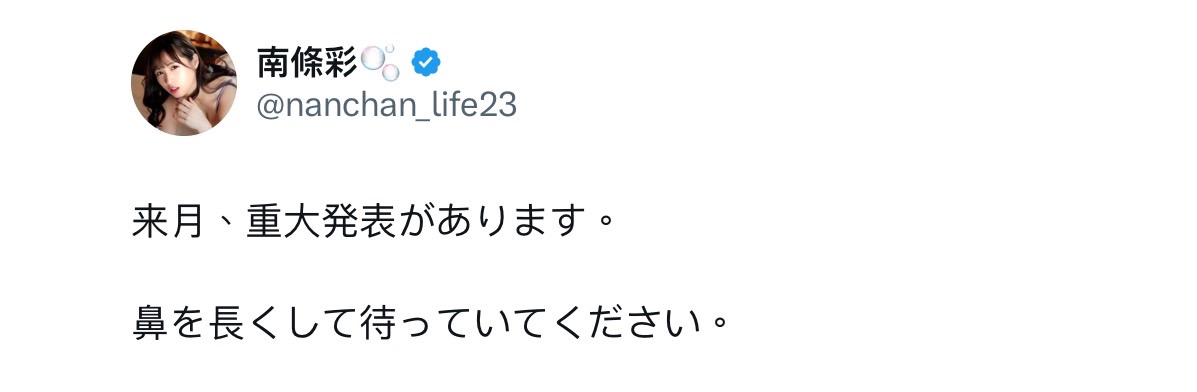
Task: Click the word 長くして in the tweet
Action: 281,324
